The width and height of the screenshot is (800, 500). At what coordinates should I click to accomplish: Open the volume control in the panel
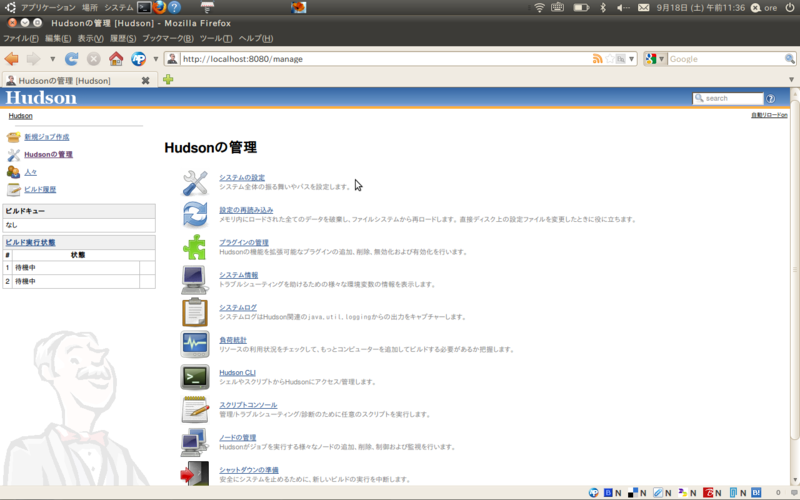coord(623,8)
